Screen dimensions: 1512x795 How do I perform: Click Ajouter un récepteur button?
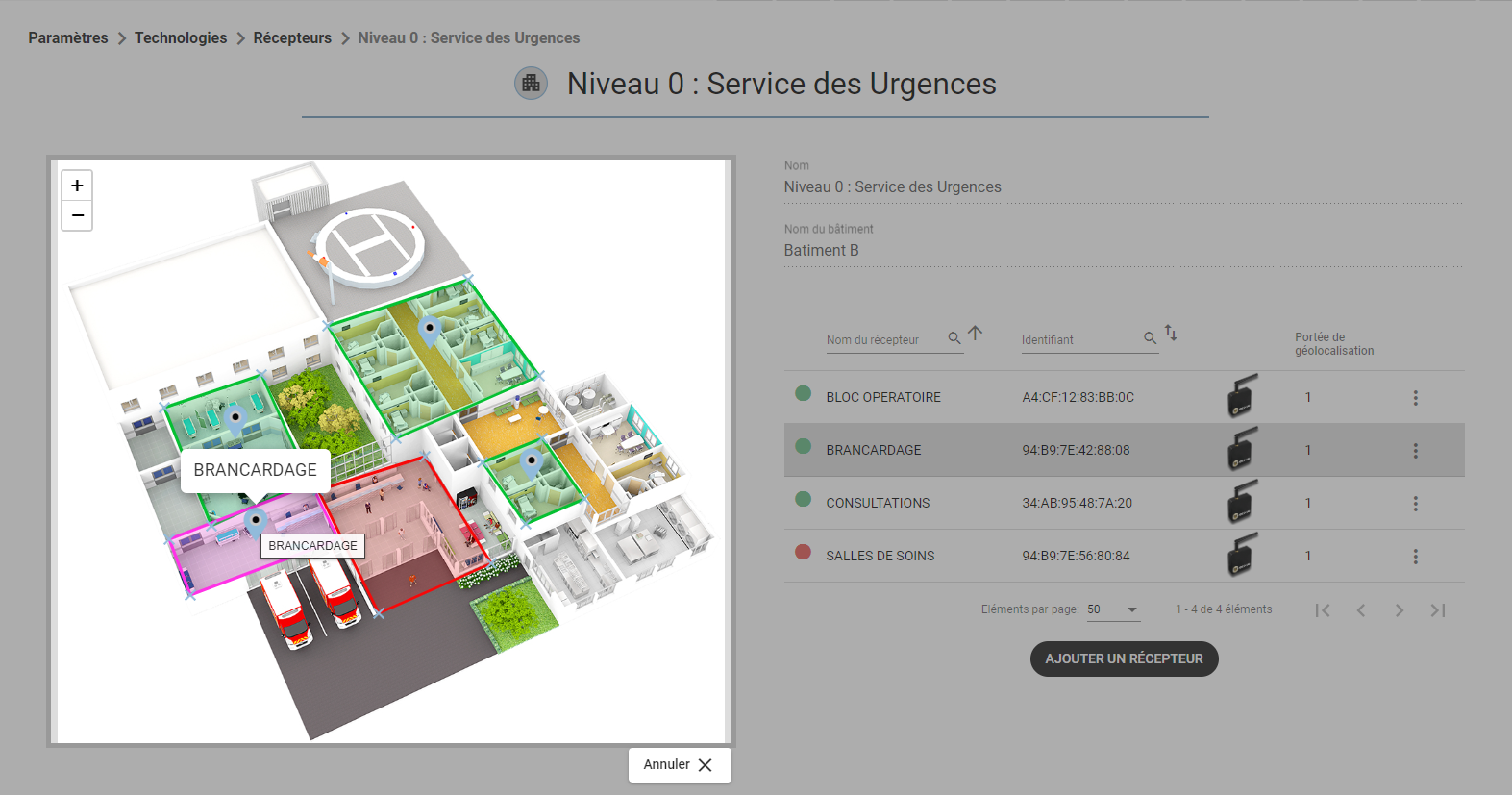1125,658
